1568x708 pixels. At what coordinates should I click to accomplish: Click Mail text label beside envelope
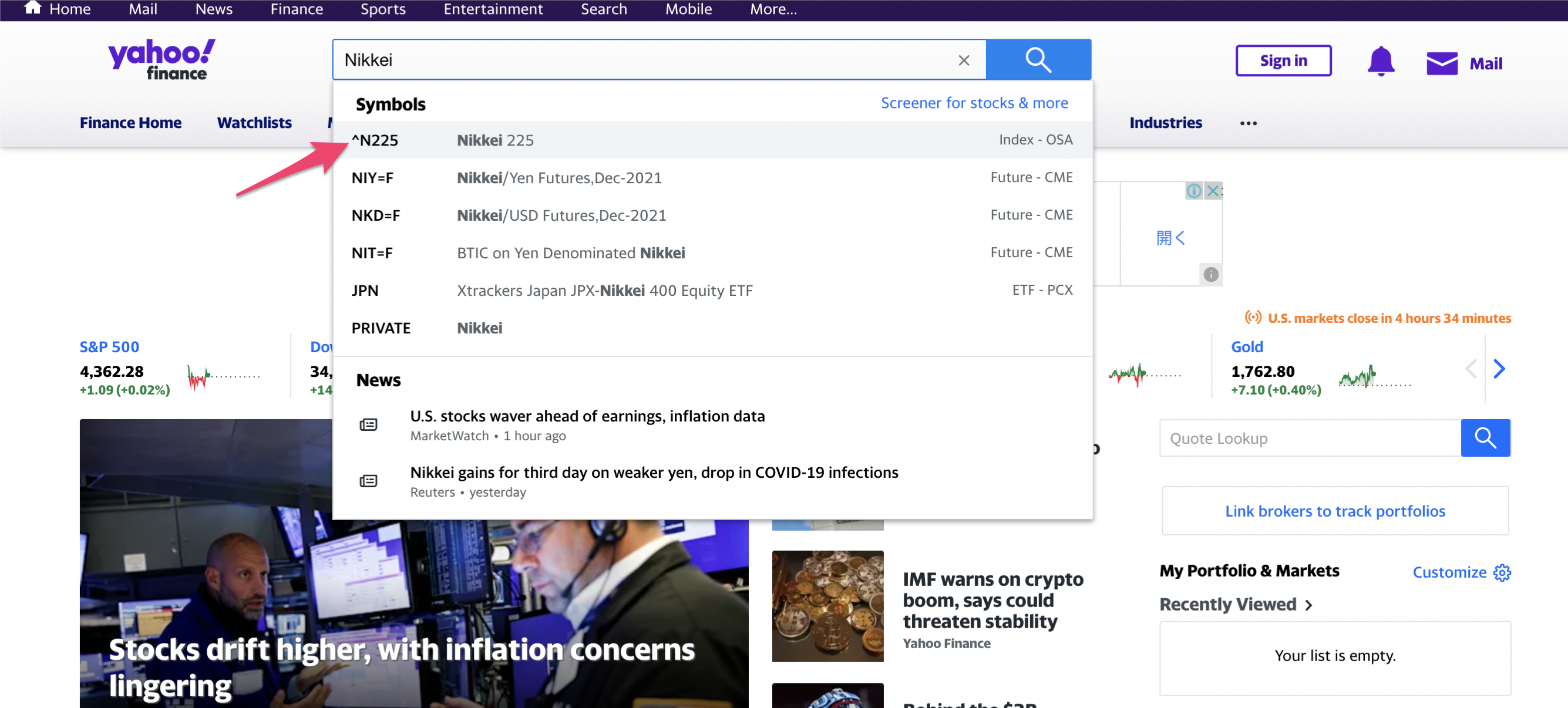tap(1485, 63)
